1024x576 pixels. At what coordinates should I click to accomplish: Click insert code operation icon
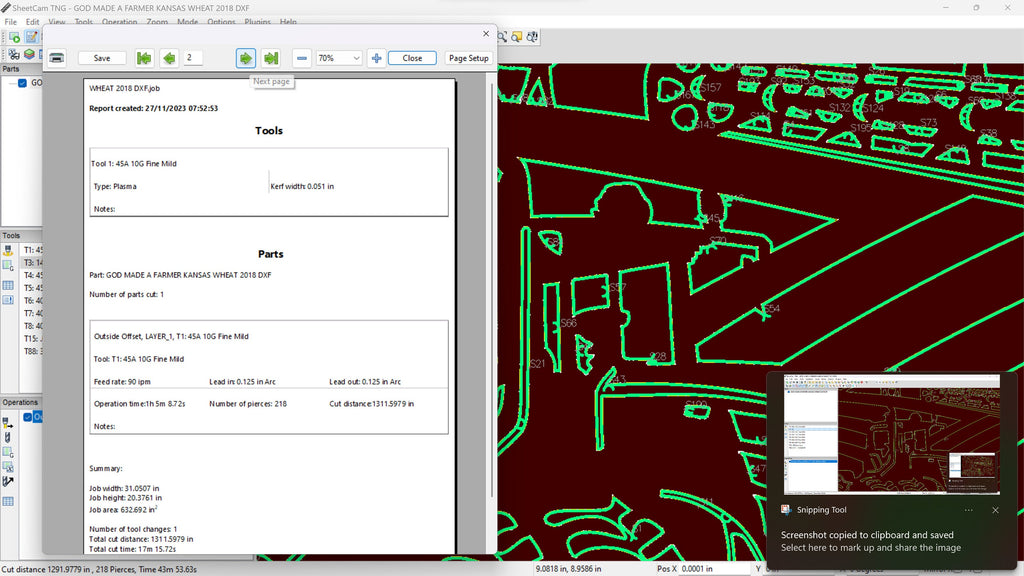tap(8, 452)
